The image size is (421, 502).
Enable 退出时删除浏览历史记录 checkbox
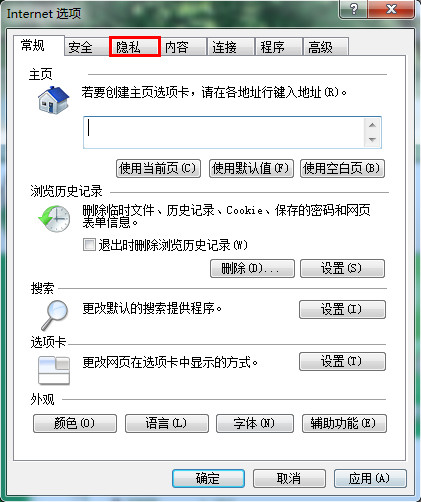(89, 245)
